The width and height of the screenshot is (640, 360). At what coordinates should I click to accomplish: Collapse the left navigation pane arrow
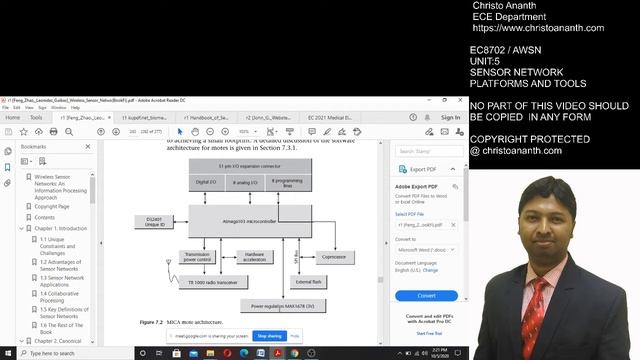pyautogui.click(x=101, y=243)
